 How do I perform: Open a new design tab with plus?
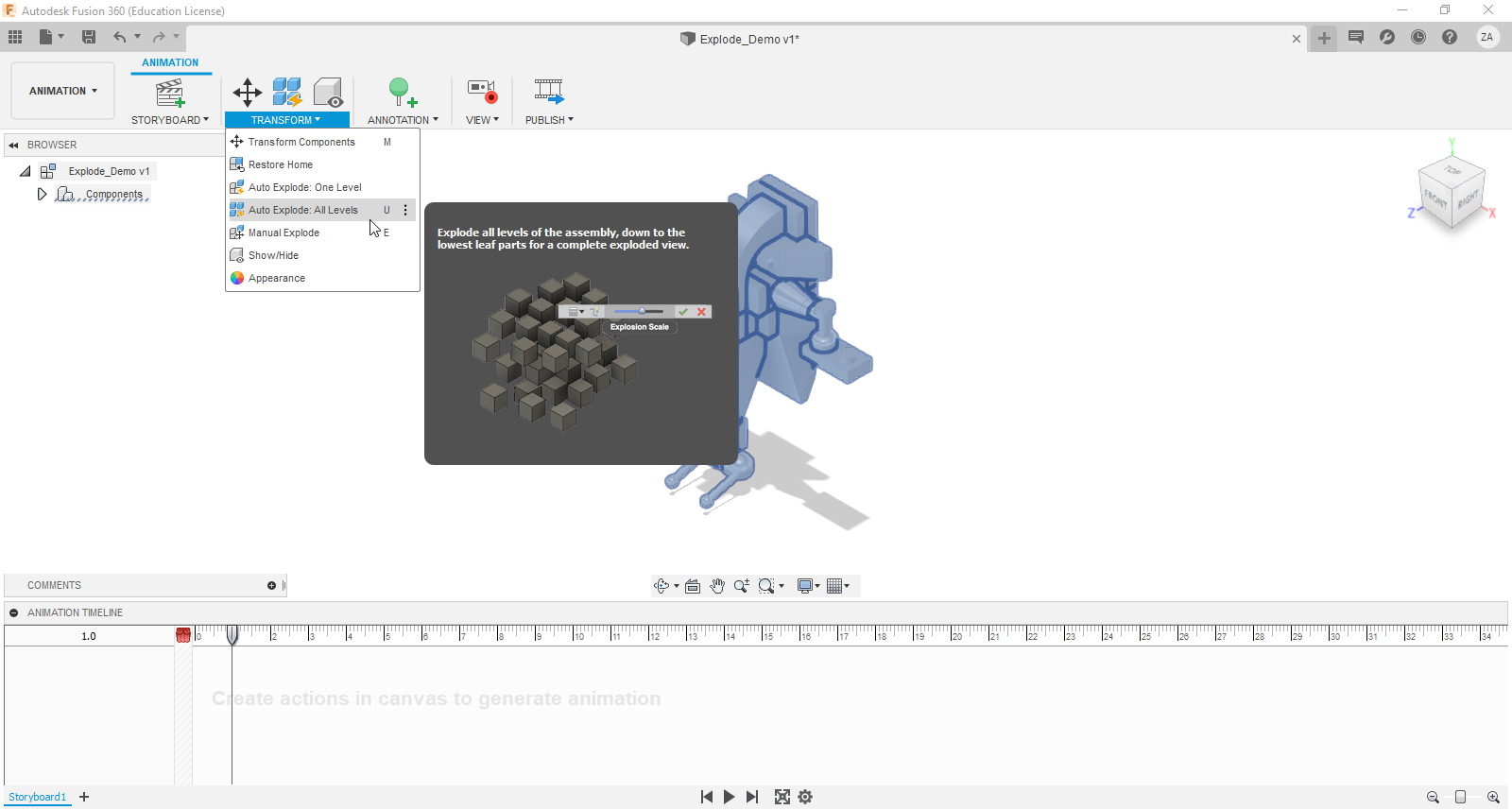[1324, 39]
